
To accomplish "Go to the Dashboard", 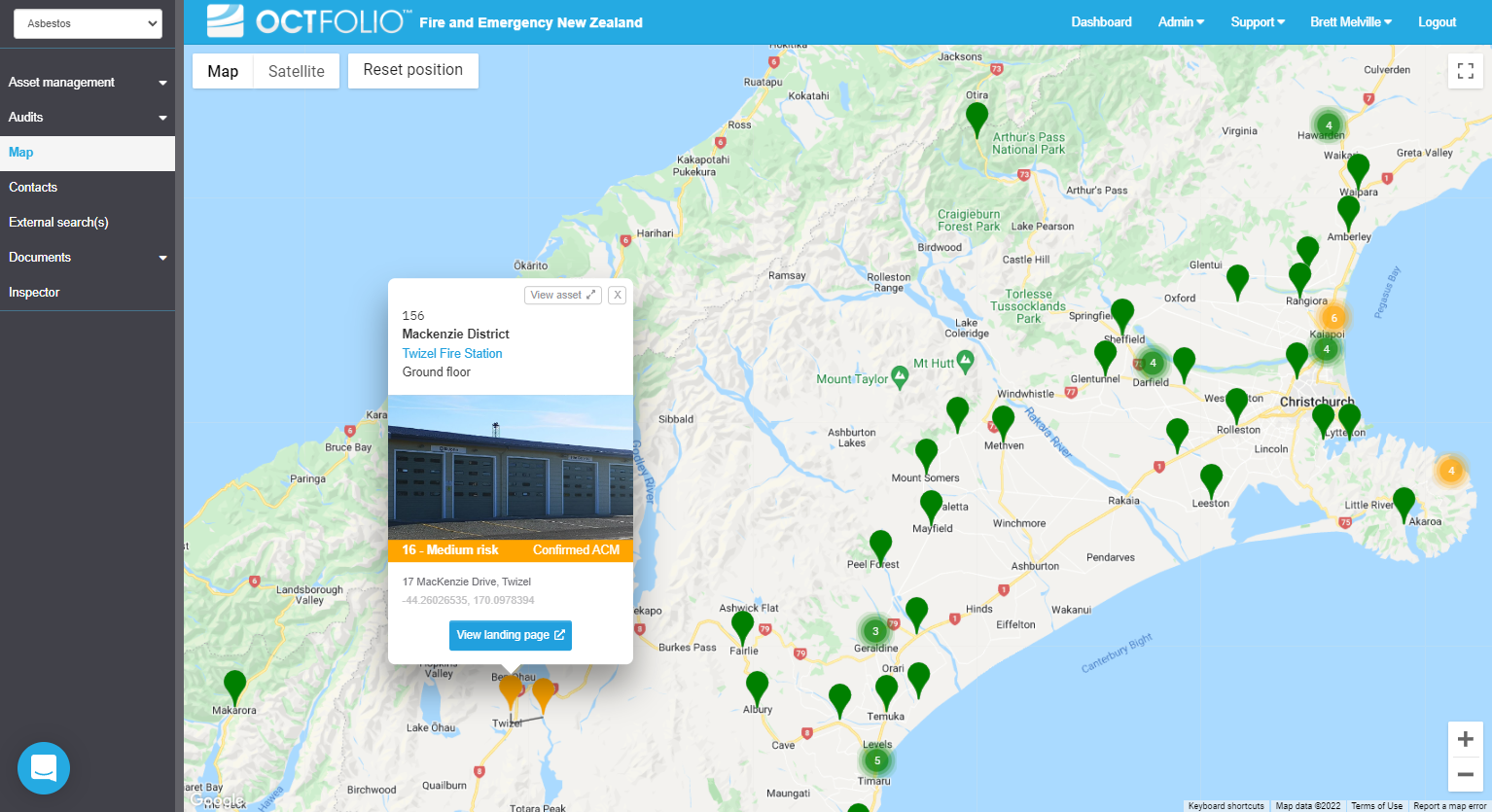I will click(x=1101, y=21).
